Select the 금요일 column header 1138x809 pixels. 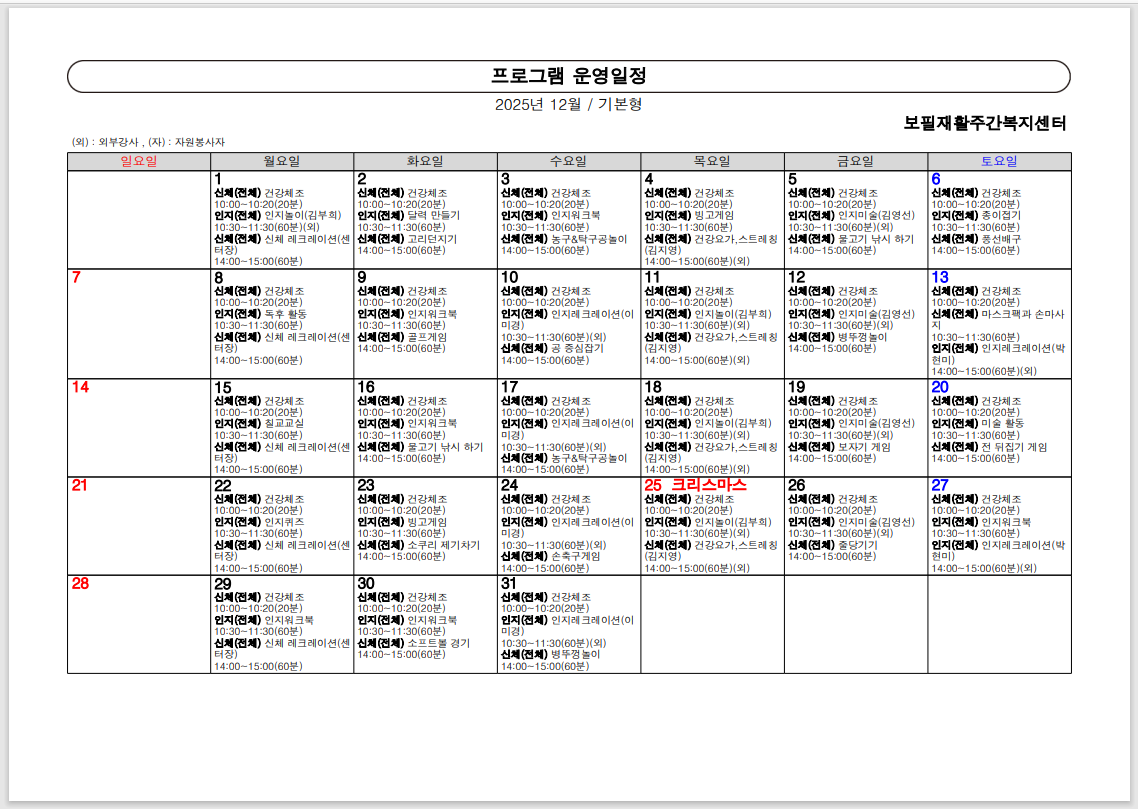point(855,161)
